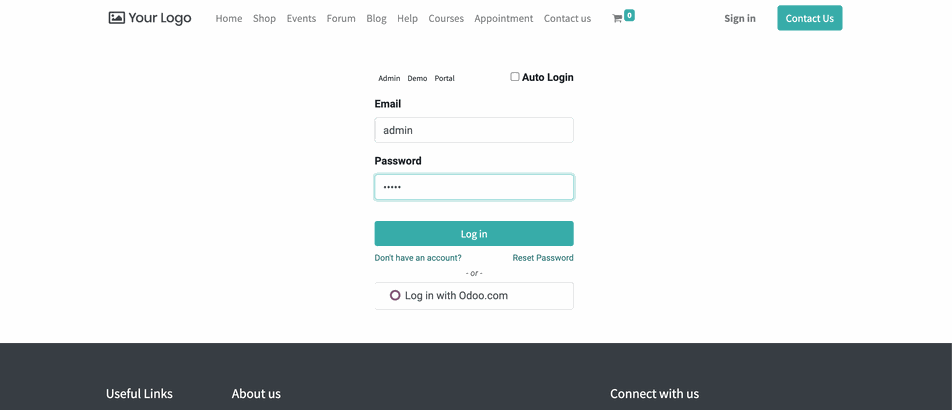Open the Blog menu item
Image resolution: width=952 pixels, height=410 pixels.
(x=376, y=19)
